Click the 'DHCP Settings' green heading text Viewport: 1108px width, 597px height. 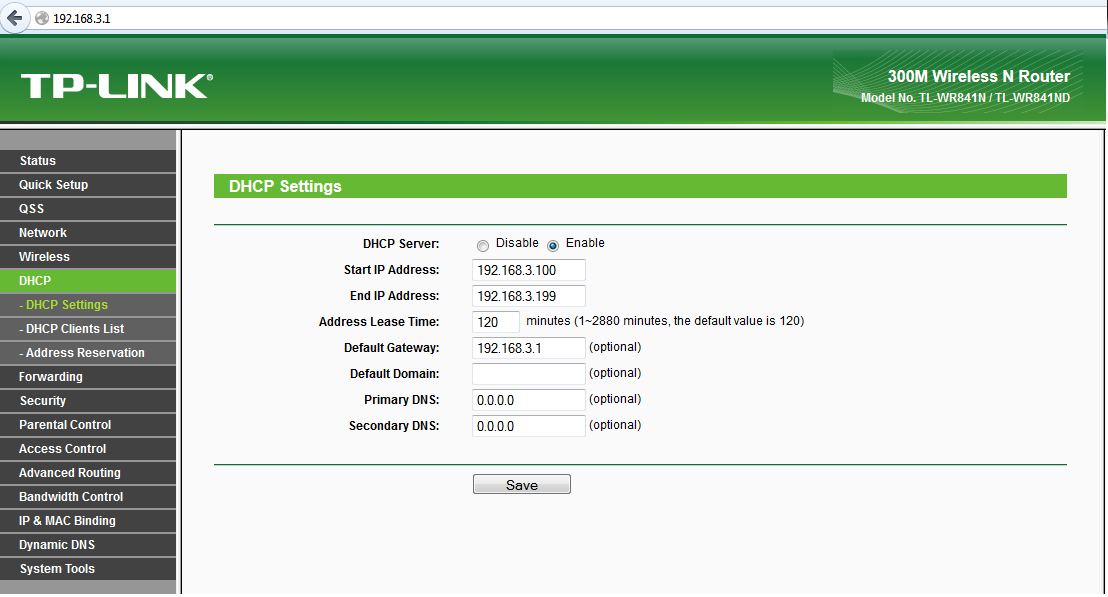tap(285, 187)
